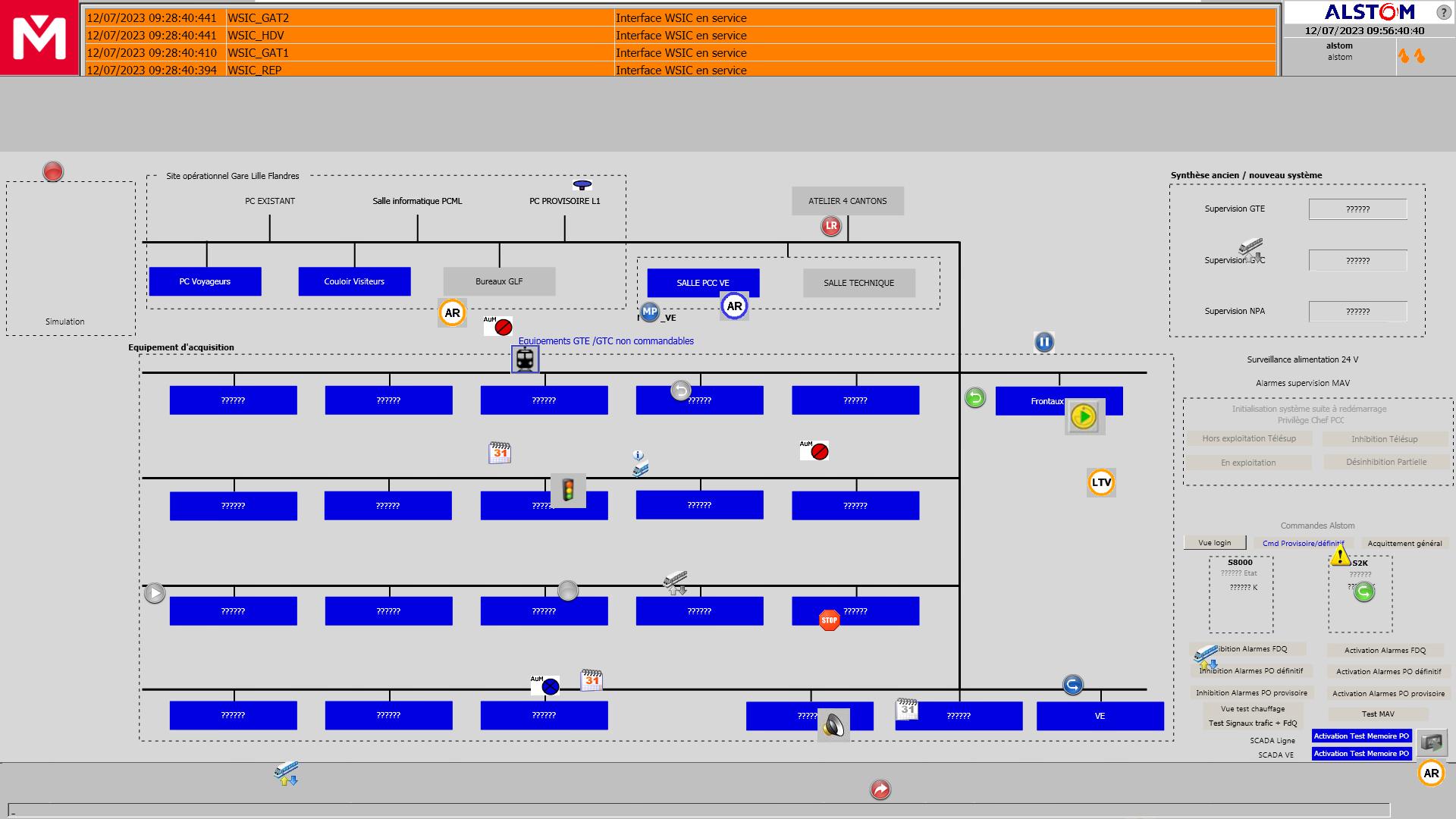Image resolution: width=1456 pixels, height=819 pixels.
Task: Click Equipements GTE /GTC non commandables link
Action: pyautogui.click(x=606, y=341)
